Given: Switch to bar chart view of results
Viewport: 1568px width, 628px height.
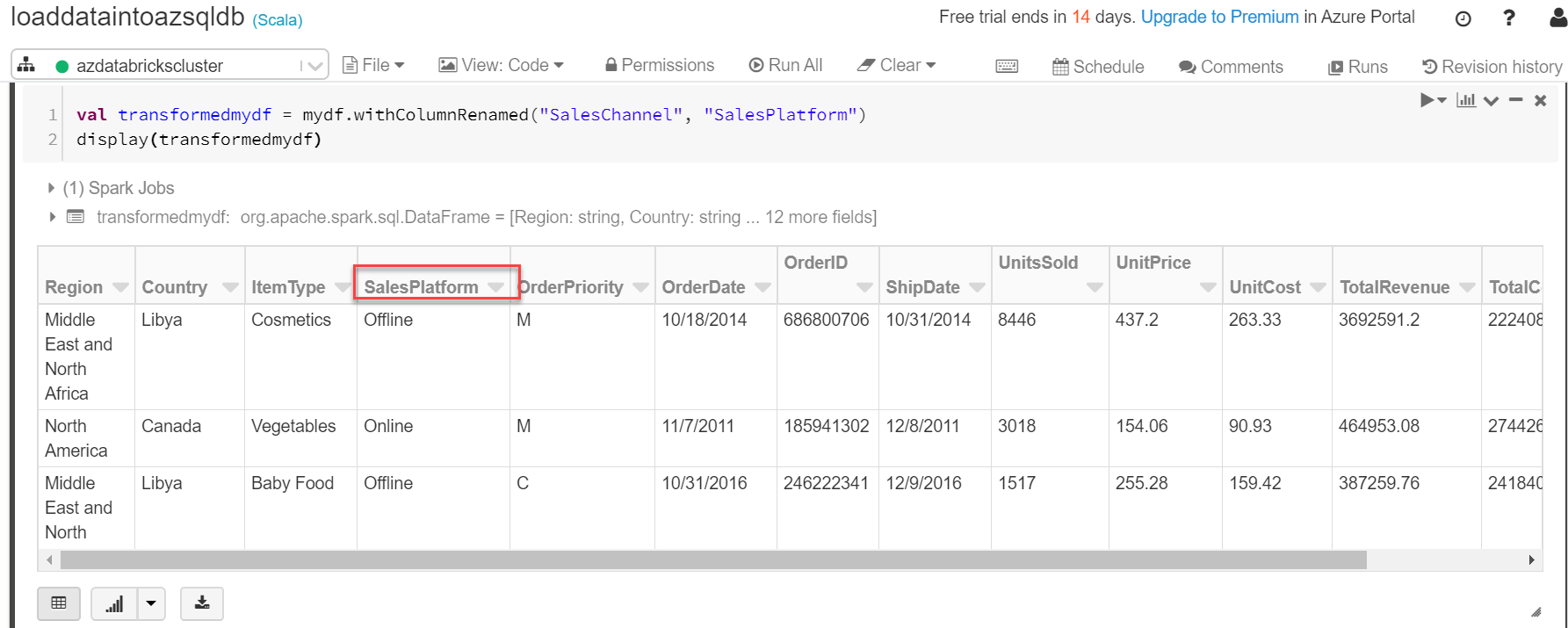Looking at the screenshot, I should click(x=114, y=603).
